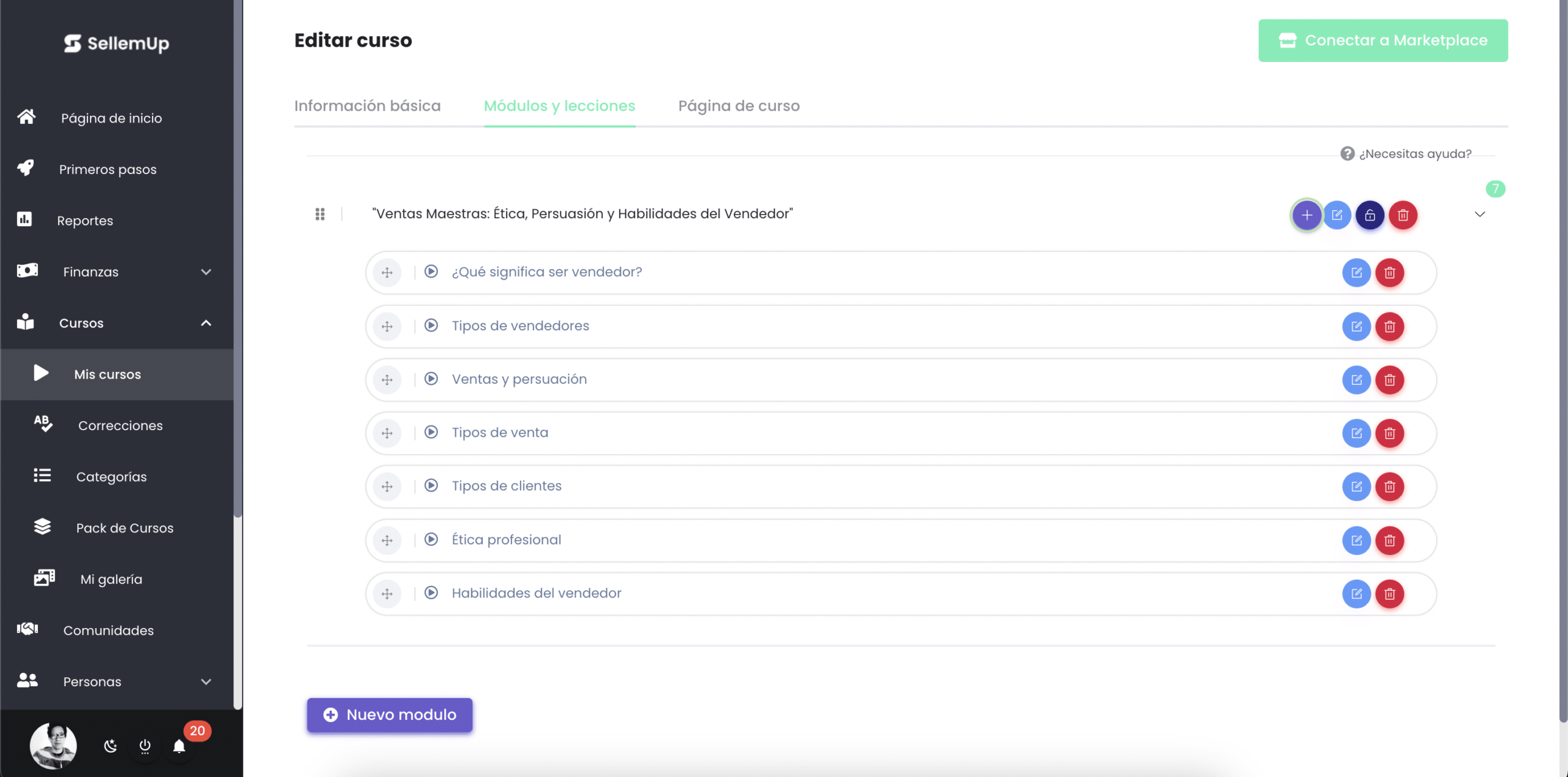
Task: Switch to Información básica tab
Action: pyautogui.click(x=367, y=106)
